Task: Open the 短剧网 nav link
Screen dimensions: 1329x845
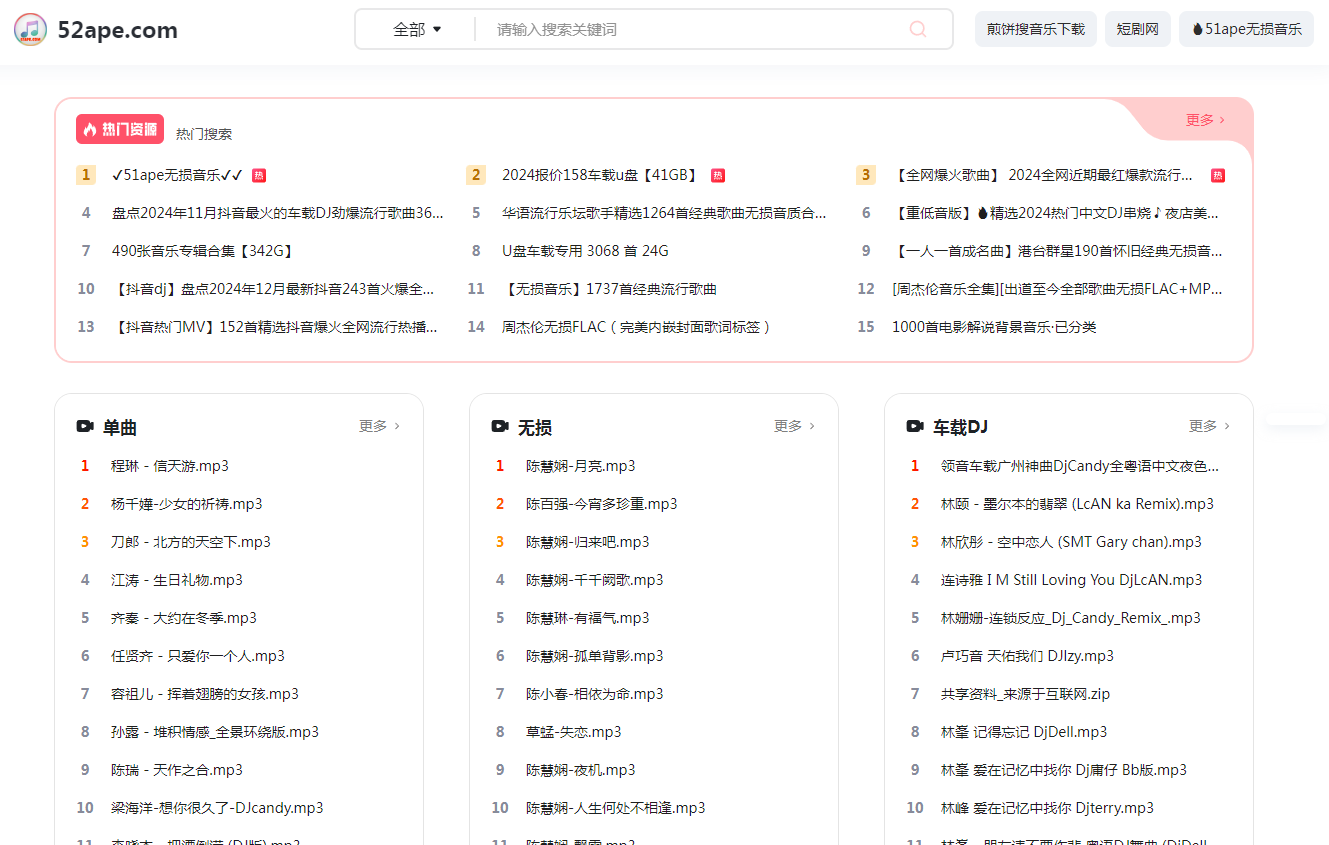Action: pyautogui.click(x=1137, y=29)
